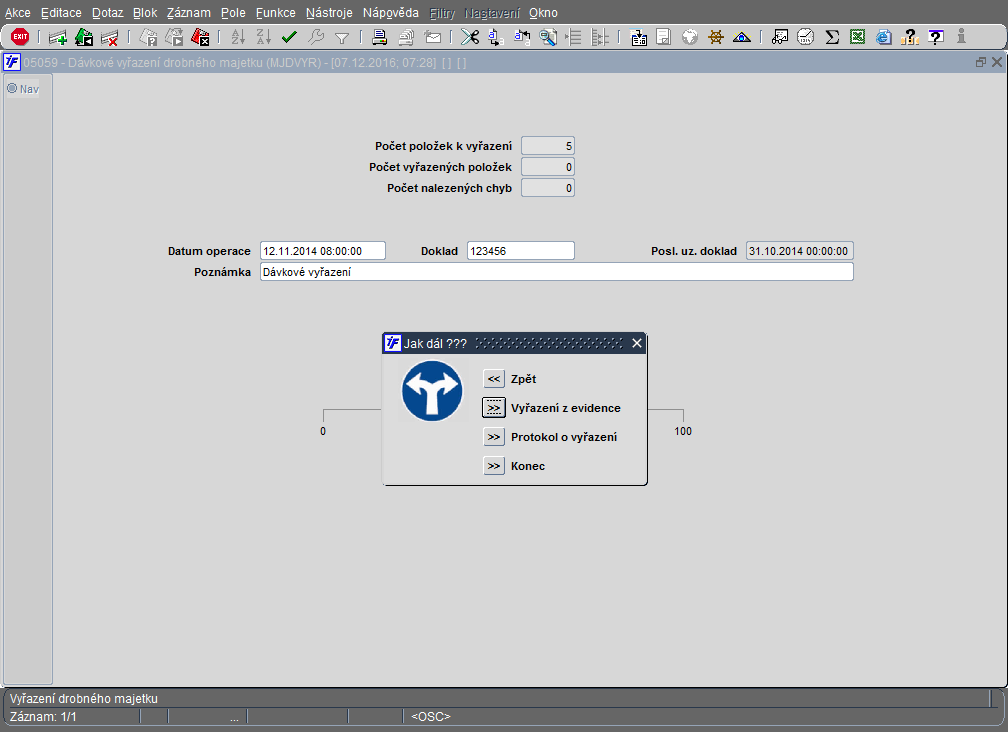This screenshot has width=1008, height=732.
Task: Click the printer icon in toolbar
Action: pyautogui.click(x=379, y=37)
